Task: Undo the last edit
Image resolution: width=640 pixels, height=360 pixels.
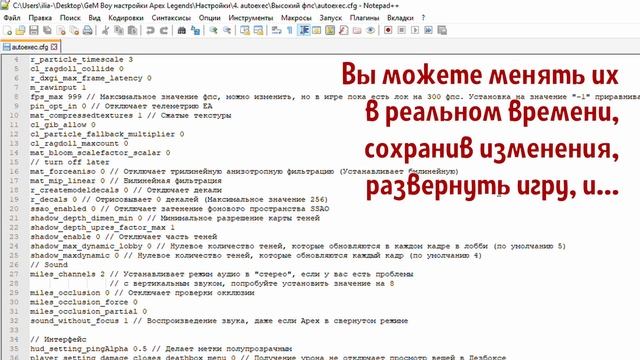Action: pyautogui.click(x=150, y=30)
